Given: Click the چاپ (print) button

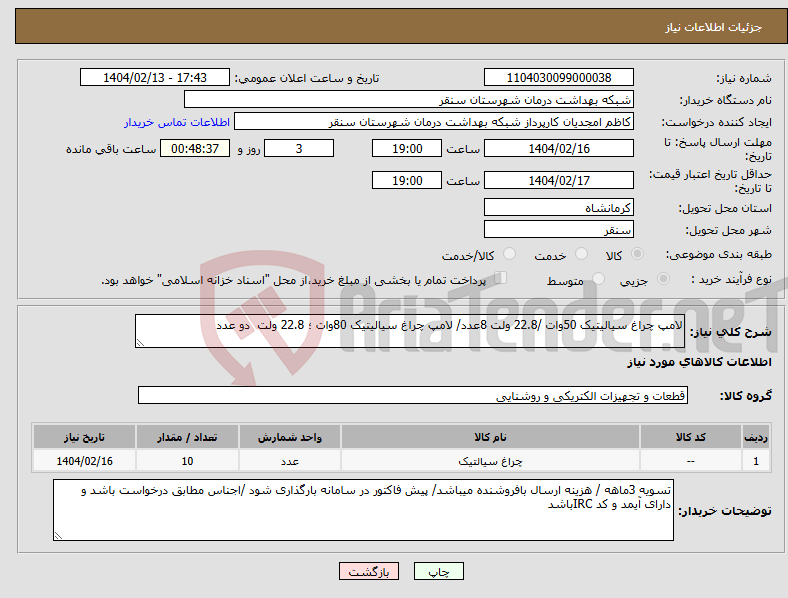Looking at the screenshot, I should [x=438, y=571].
